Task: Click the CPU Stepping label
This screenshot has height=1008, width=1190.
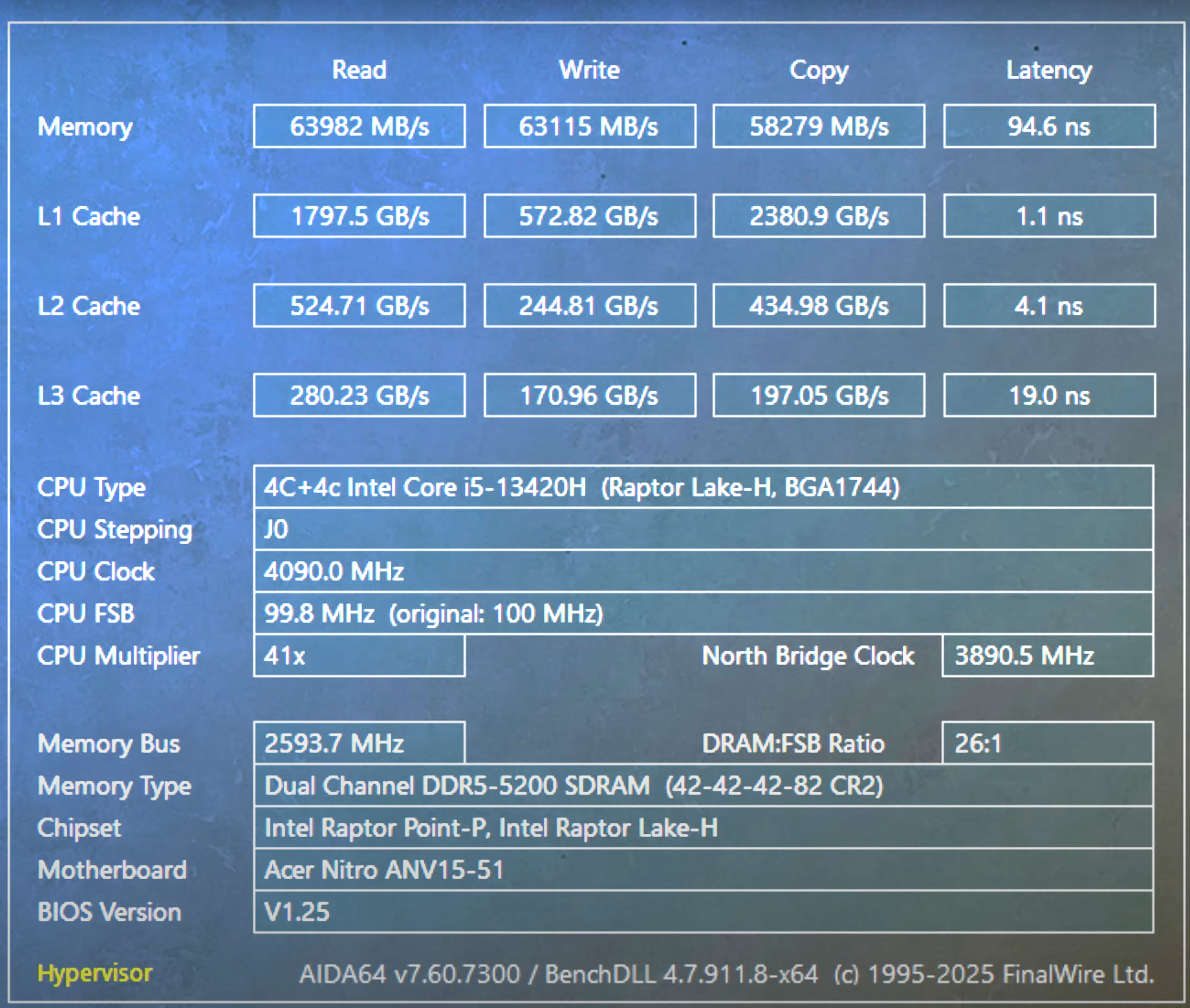Action: tap(115, 530)
